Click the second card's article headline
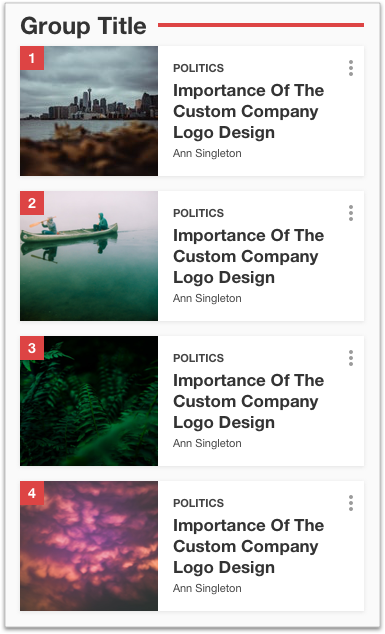 [248, 256]
